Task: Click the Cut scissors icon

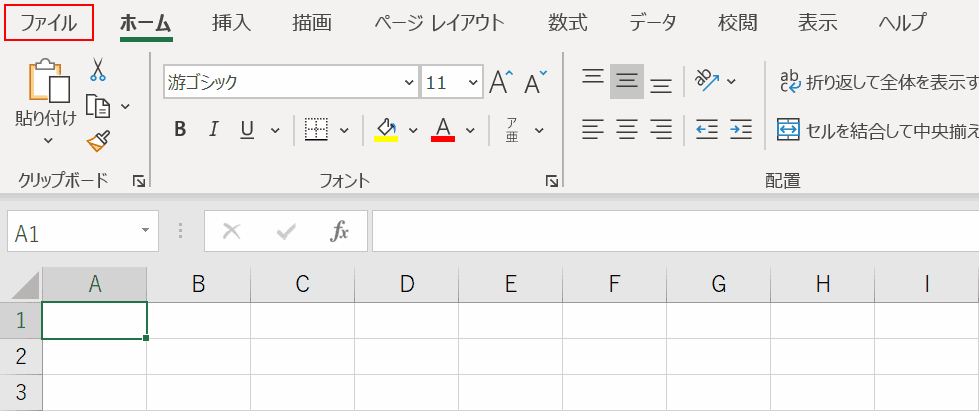Action: 98,69
